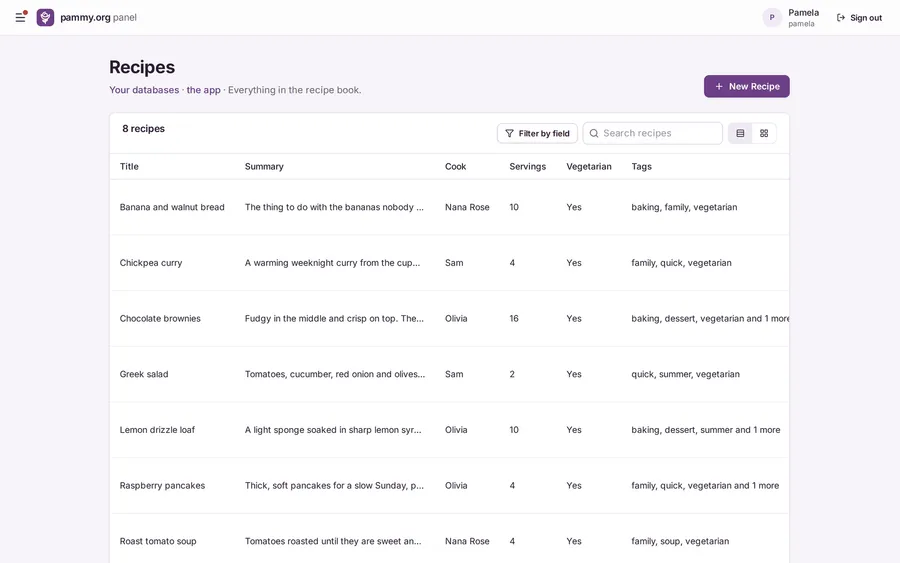900x563 pixels.
Task: Open the Chickpea curry recipe
Action: tap(151, 263)
